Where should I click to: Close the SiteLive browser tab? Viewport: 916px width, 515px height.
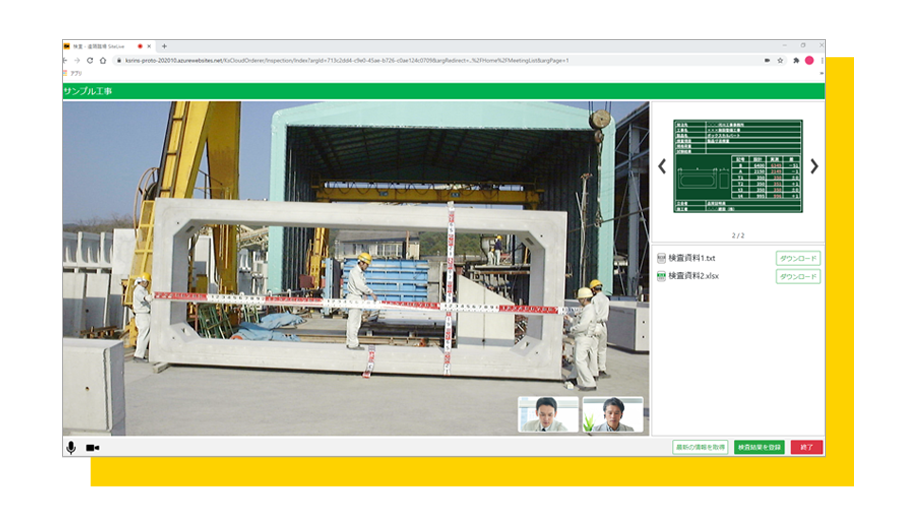click(x=149, y=46)
